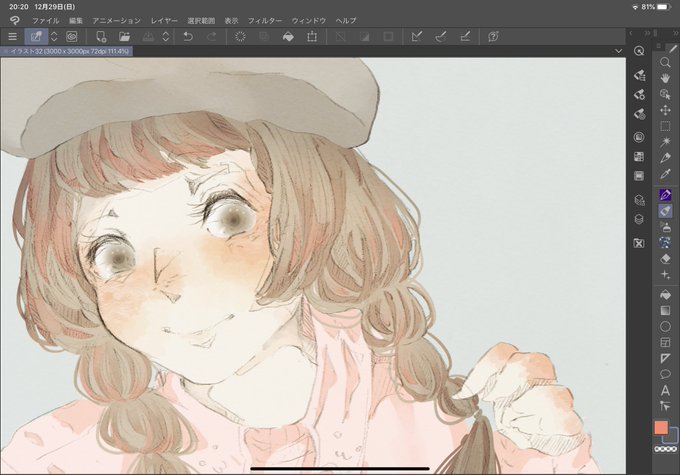The image size is (680, 475).
Task: Expand the stepper arrows after the Save icon
Action: [166, 37]
